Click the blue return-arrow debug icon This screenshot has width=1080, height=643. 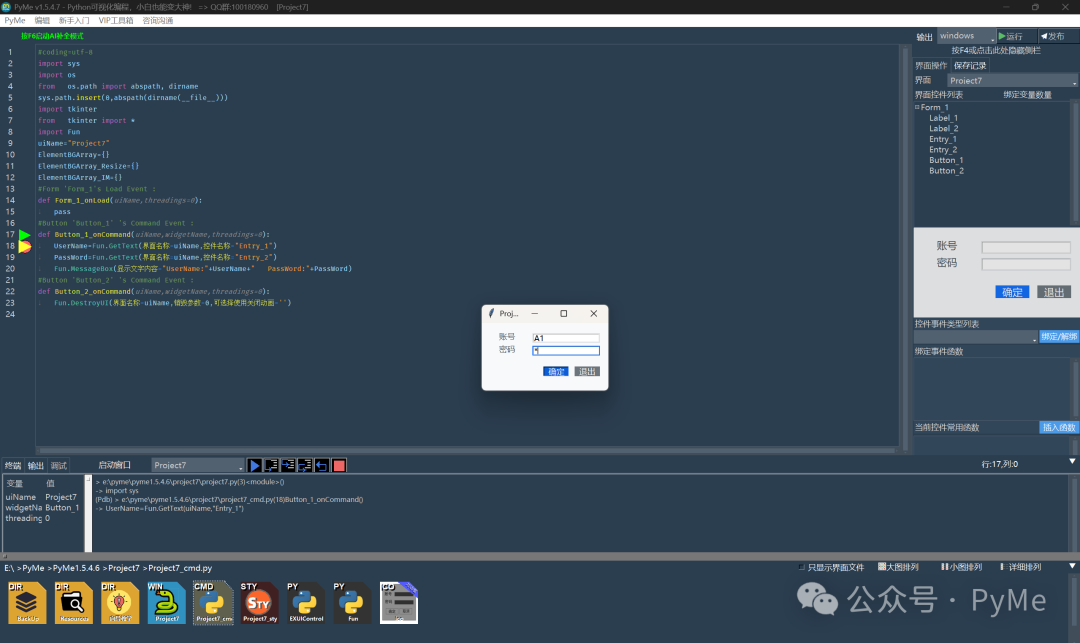coord(322,465)
